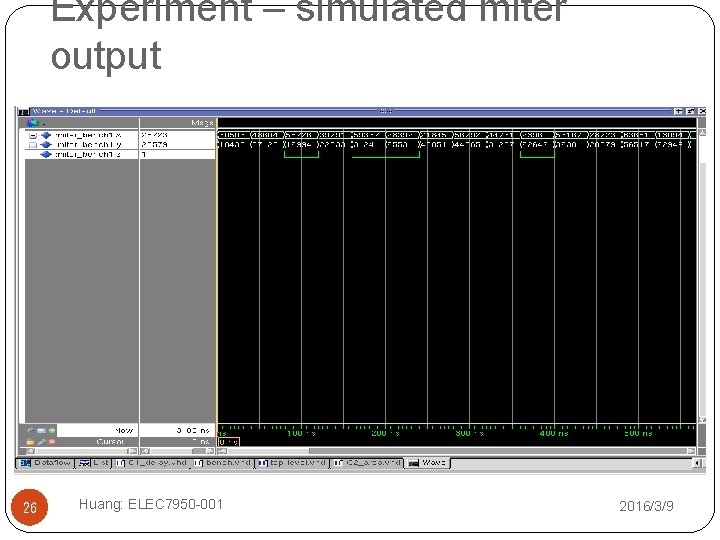Click the tab strip scroll arrow

(x=698, y=463)
